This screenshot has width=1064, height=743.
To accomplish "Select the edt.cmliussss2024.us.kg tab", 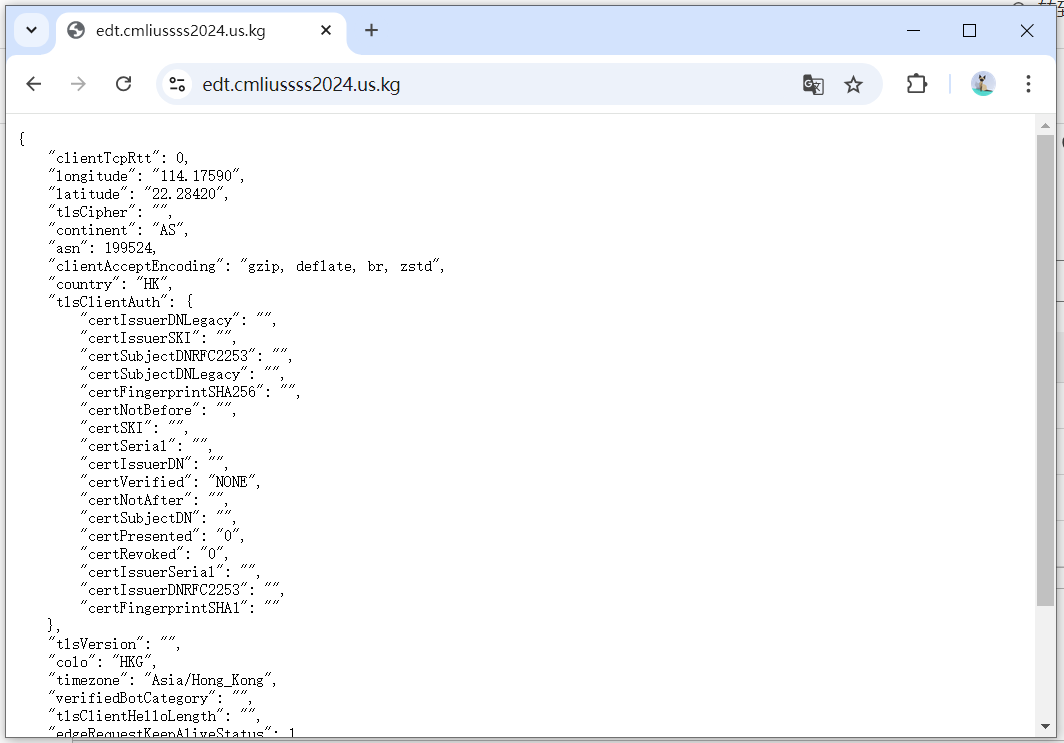I will 180,30.
